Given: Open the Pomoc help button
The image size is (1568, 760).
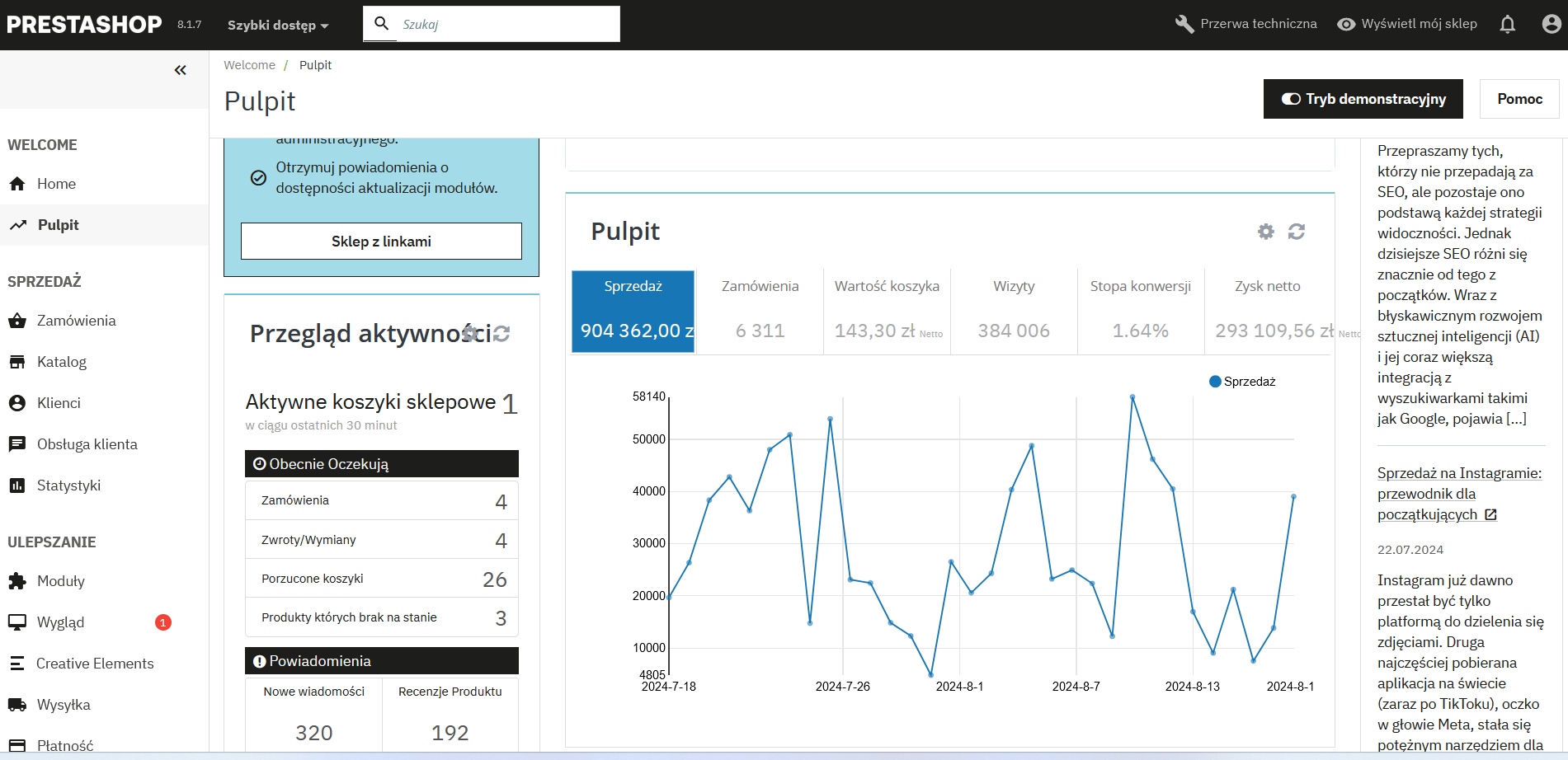Looking at the screenshot, I should 1519,99.
